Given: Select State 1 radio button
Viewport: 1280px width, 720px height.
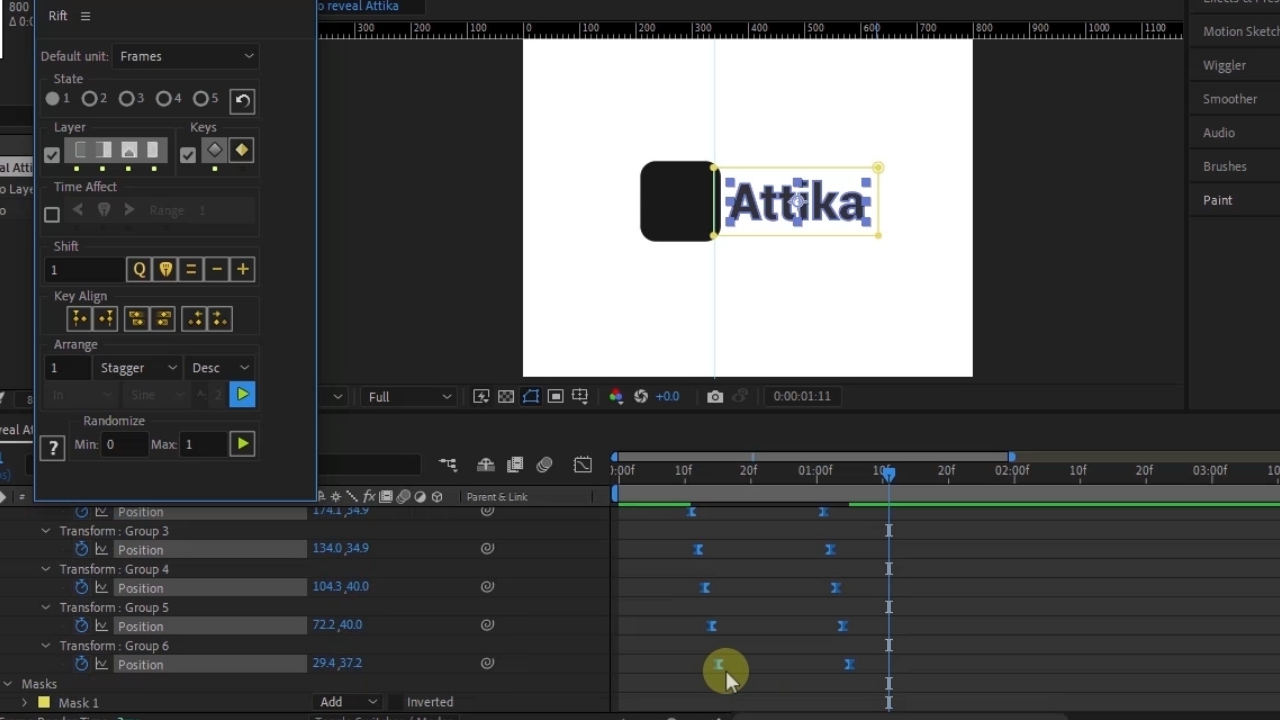Looking at the screenshot, I should tap(53, 98).
